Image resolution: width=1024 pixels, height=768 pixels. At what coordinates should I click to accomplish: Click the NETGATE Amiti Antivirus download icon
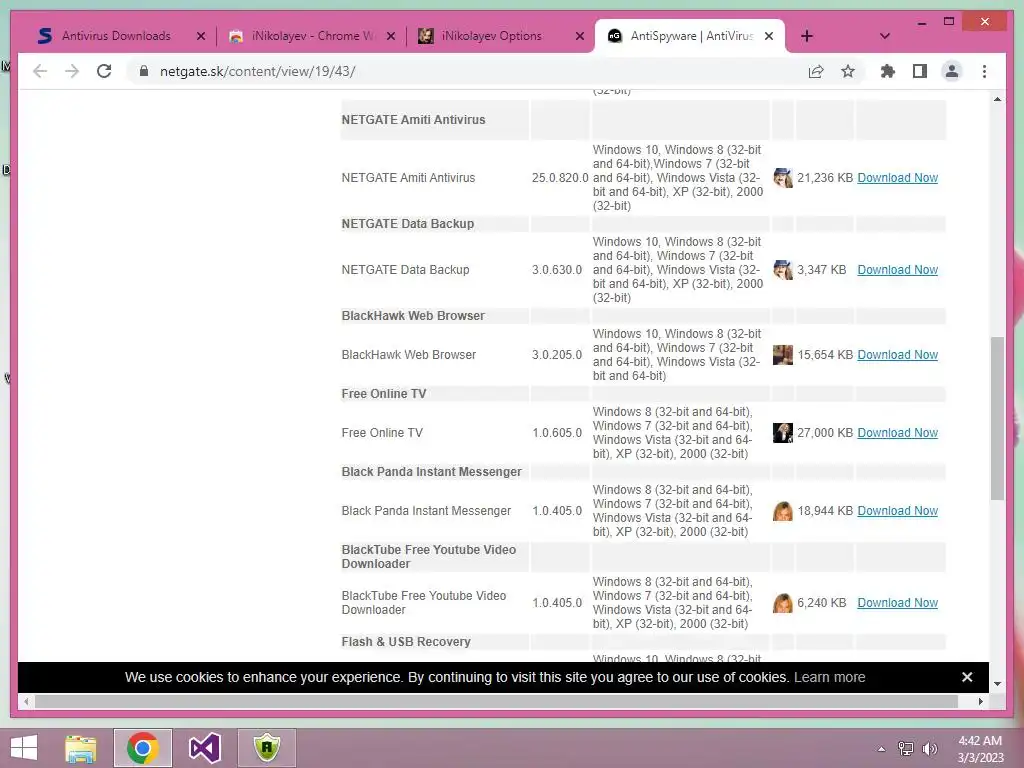point(782,178)
